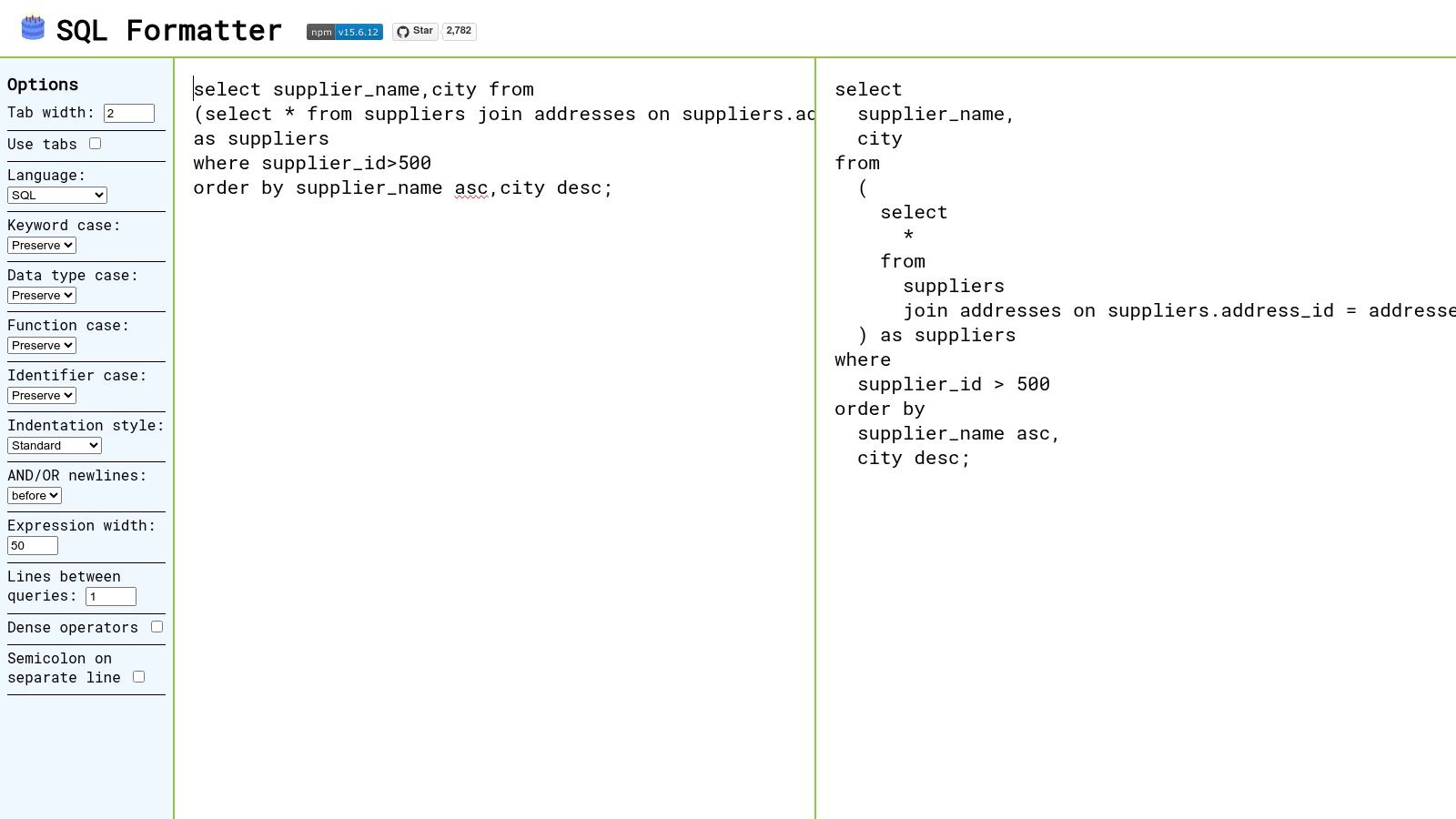
Task: Open the npm v15.6.12 badge
Action: pyautogui.click(x=343, y=31)
